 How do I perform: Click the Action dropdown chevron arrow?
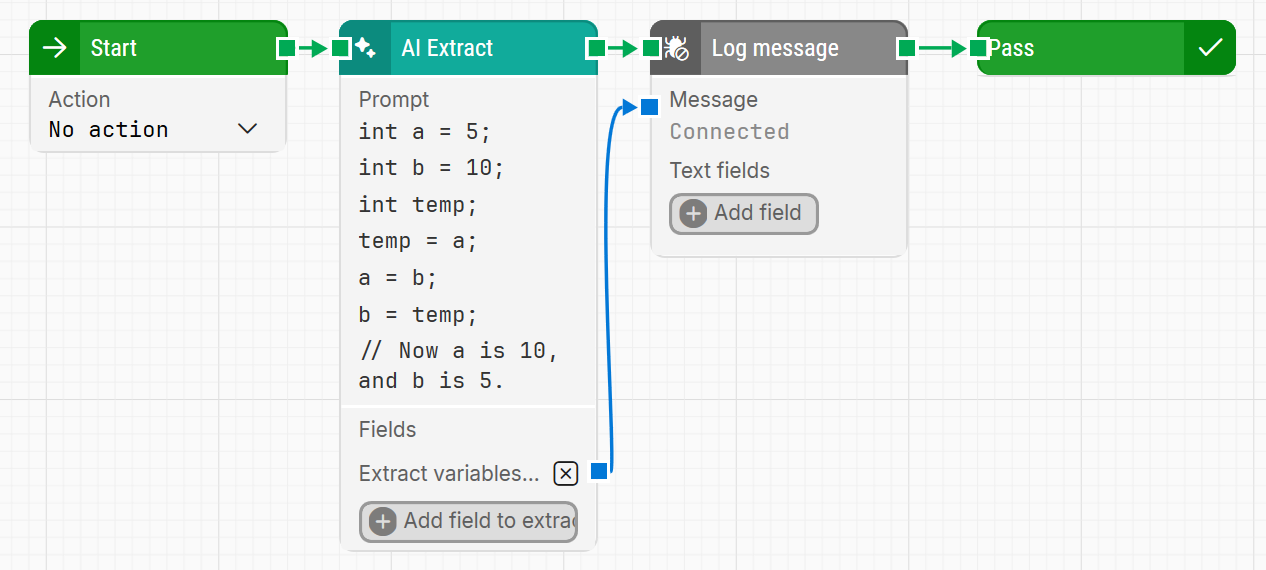pos(248,129)
